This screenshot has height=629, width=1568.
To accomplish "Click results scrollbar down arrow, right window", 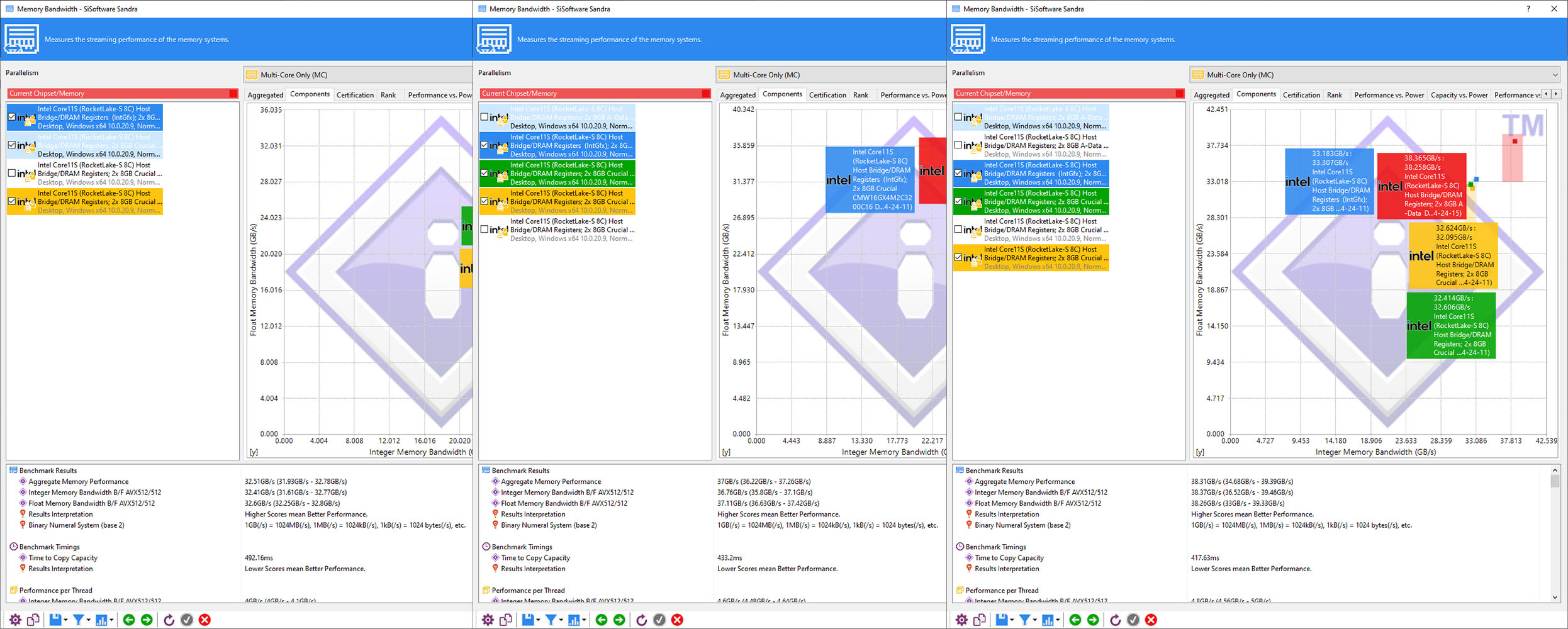I will coord(1555,597).
